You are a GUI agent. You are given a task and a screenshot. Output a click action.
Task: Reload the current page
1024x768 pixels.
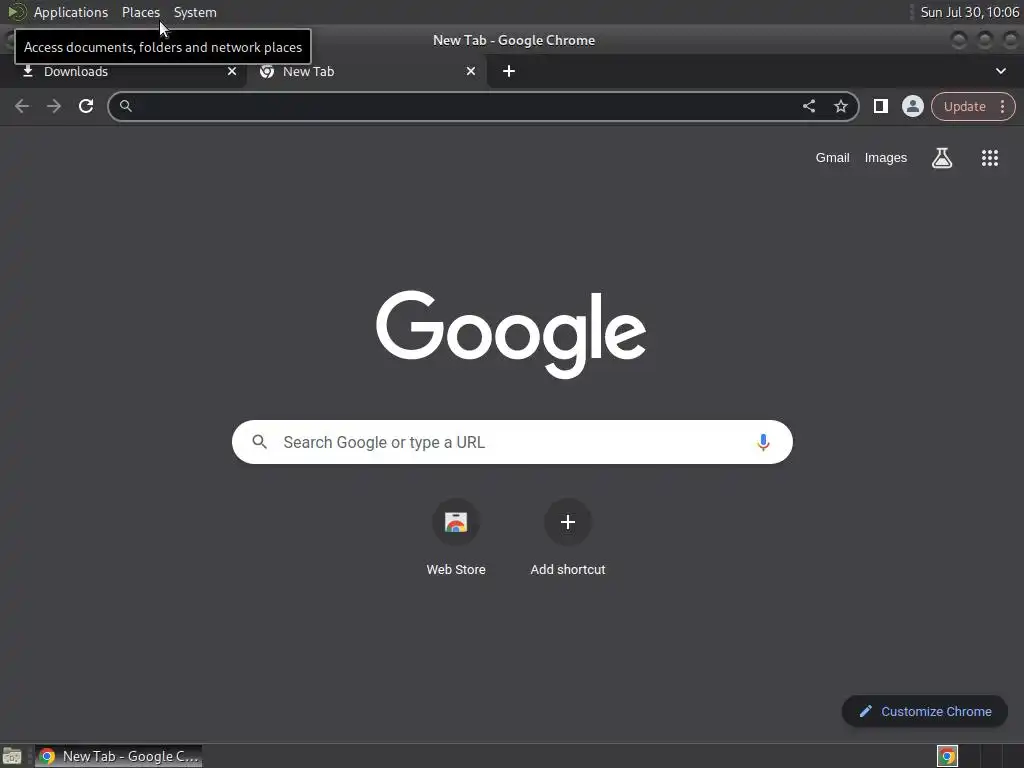click(x=86, y=106)
